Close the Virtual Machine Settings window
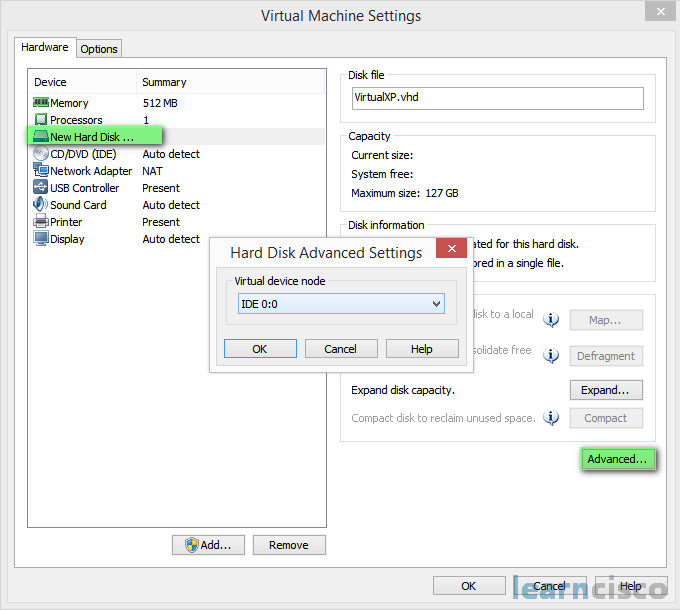Screen dimensions: 680x610 coord(660,12)
